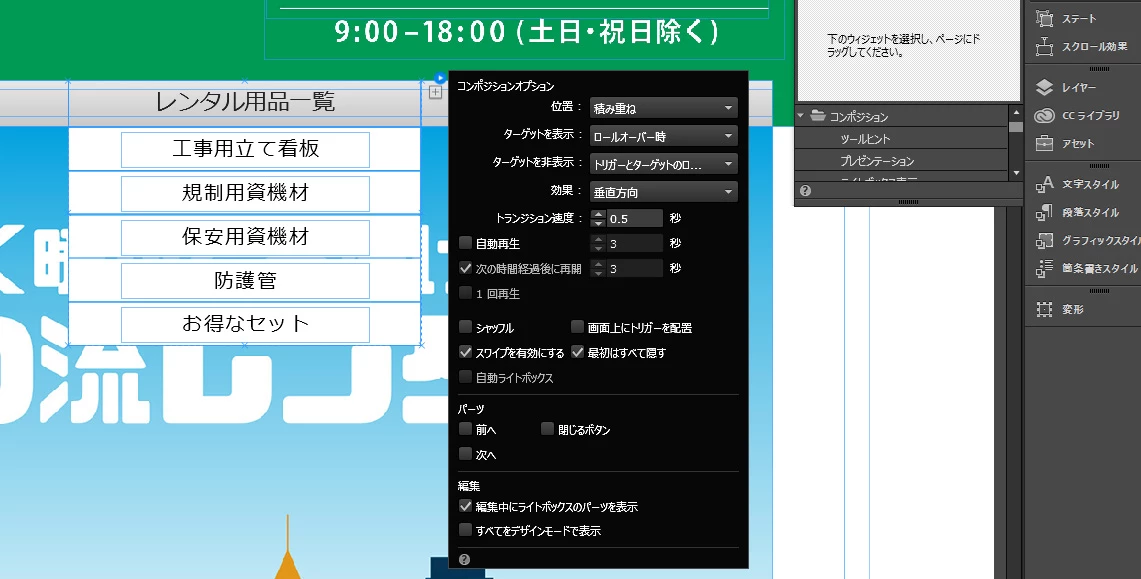Click the 自動再生 seconds value field
Screen dimensions: 1141x579
pyautogui.click(x=635, y=244)
